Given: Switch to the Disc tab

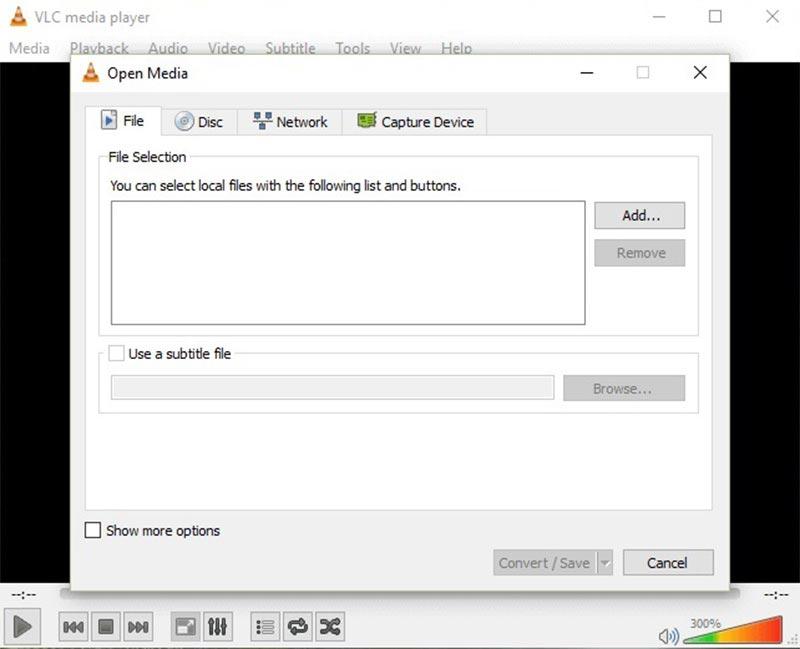Looking at the screenshot, I should pyautogui.click(x=198, y=122).
